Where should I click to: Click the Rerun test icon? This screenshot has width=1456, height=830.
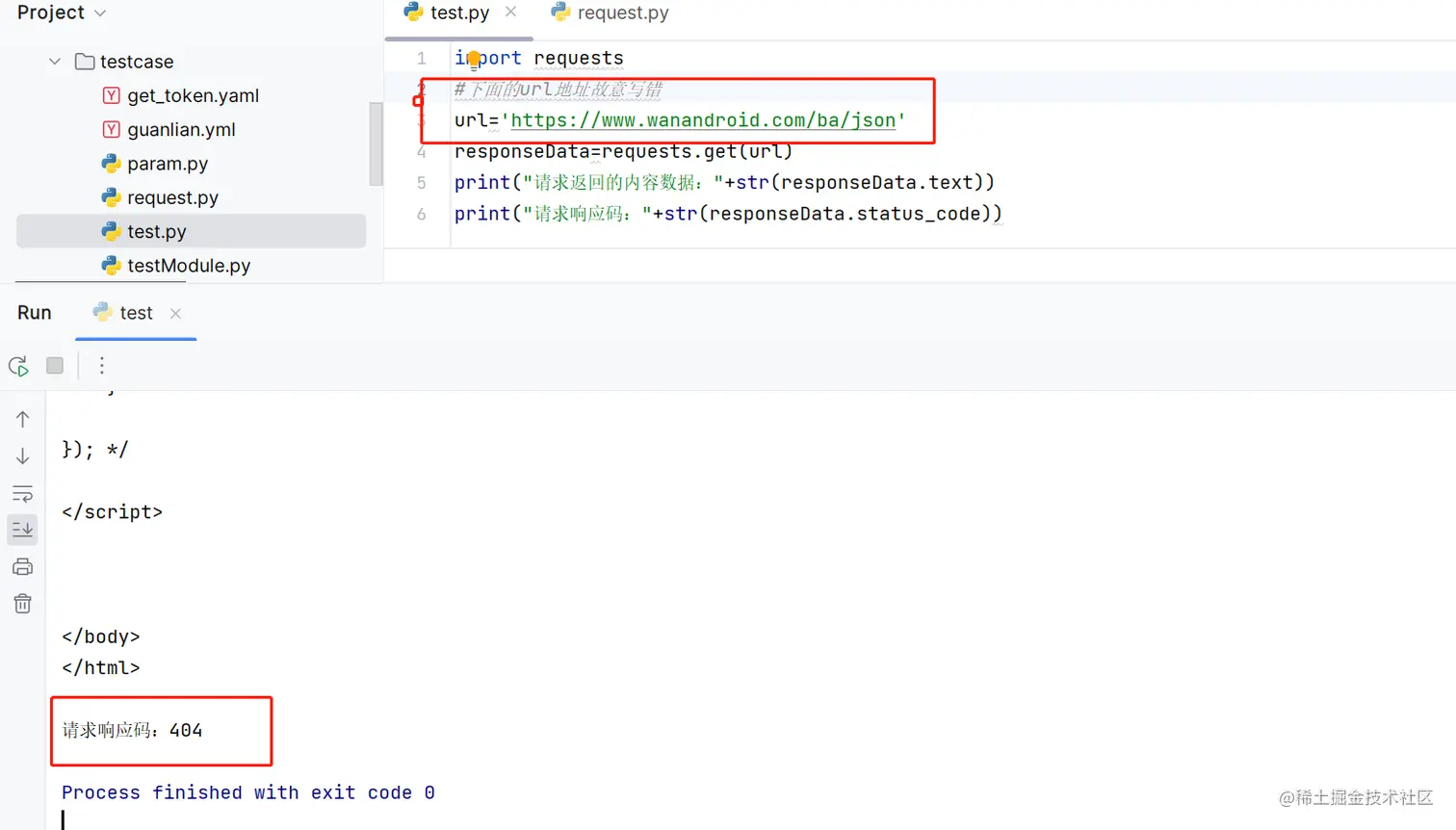pos(18,366)
